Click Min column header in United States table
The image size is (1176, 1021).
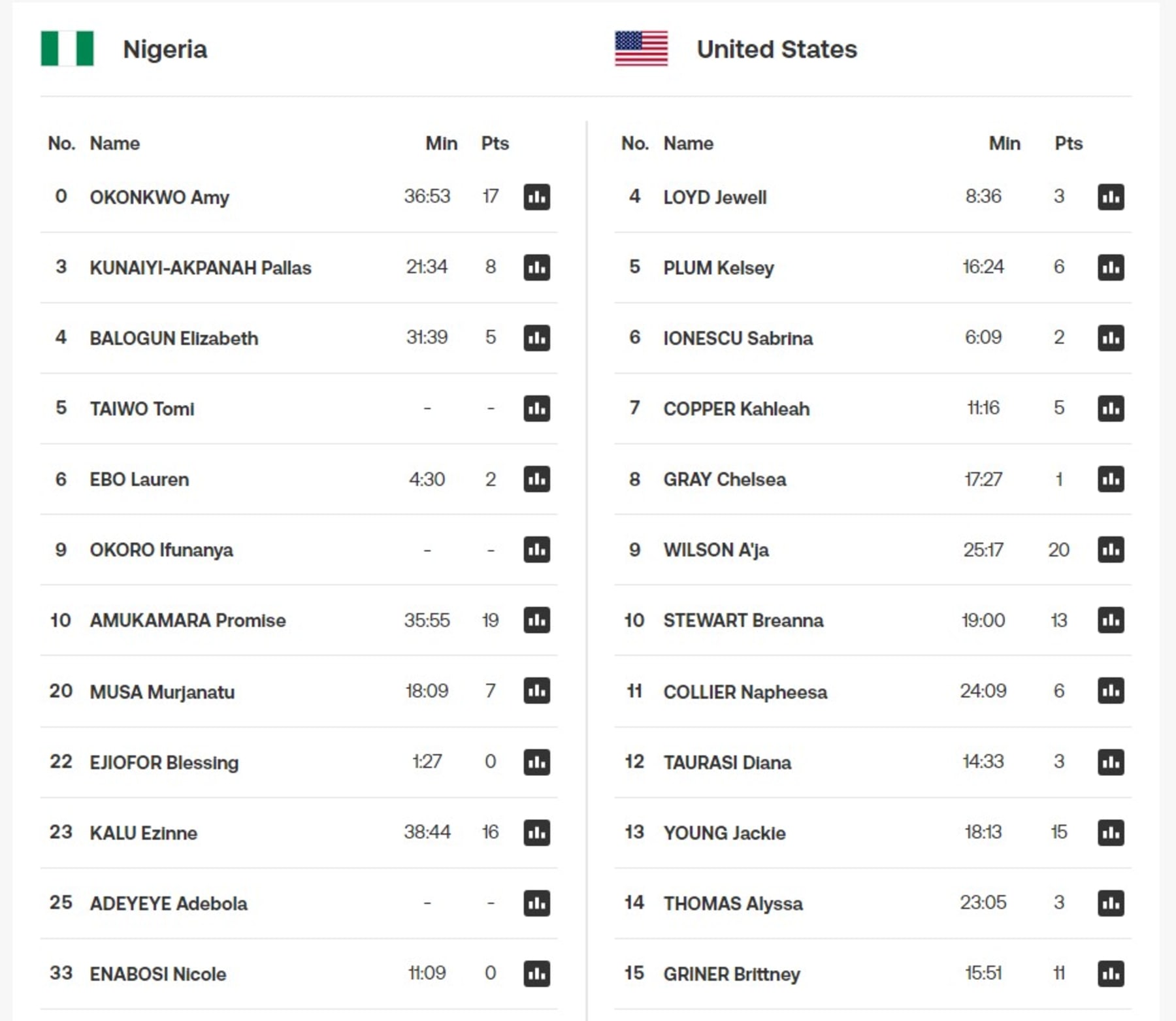point(1004,144)
